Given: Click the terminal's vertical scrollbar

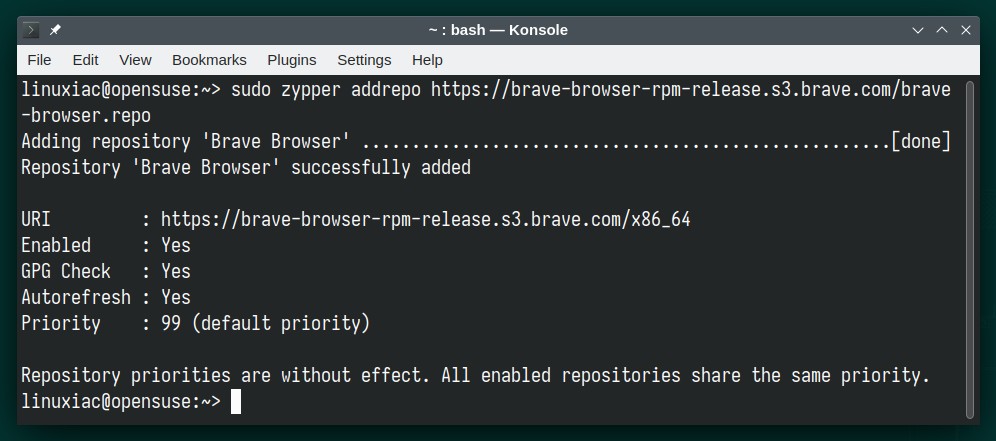Looking at the screenshot, I should pyautogui.click(x=969, y=249).
